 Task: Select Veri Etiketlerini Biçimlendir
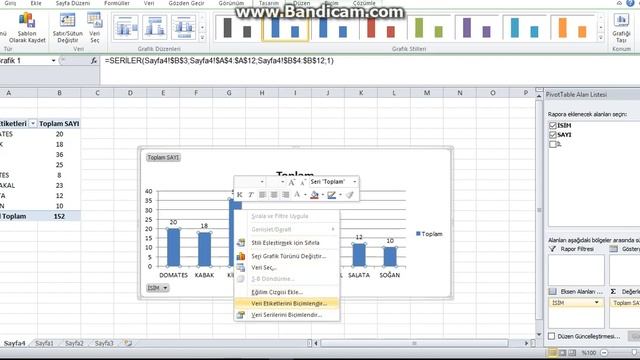click(287, 303)
